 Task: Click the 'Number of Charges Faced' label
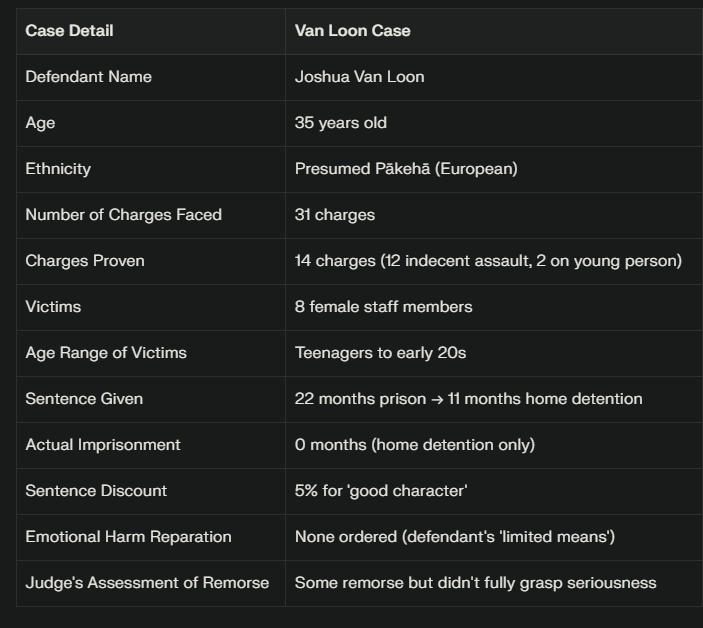[123, 214]
